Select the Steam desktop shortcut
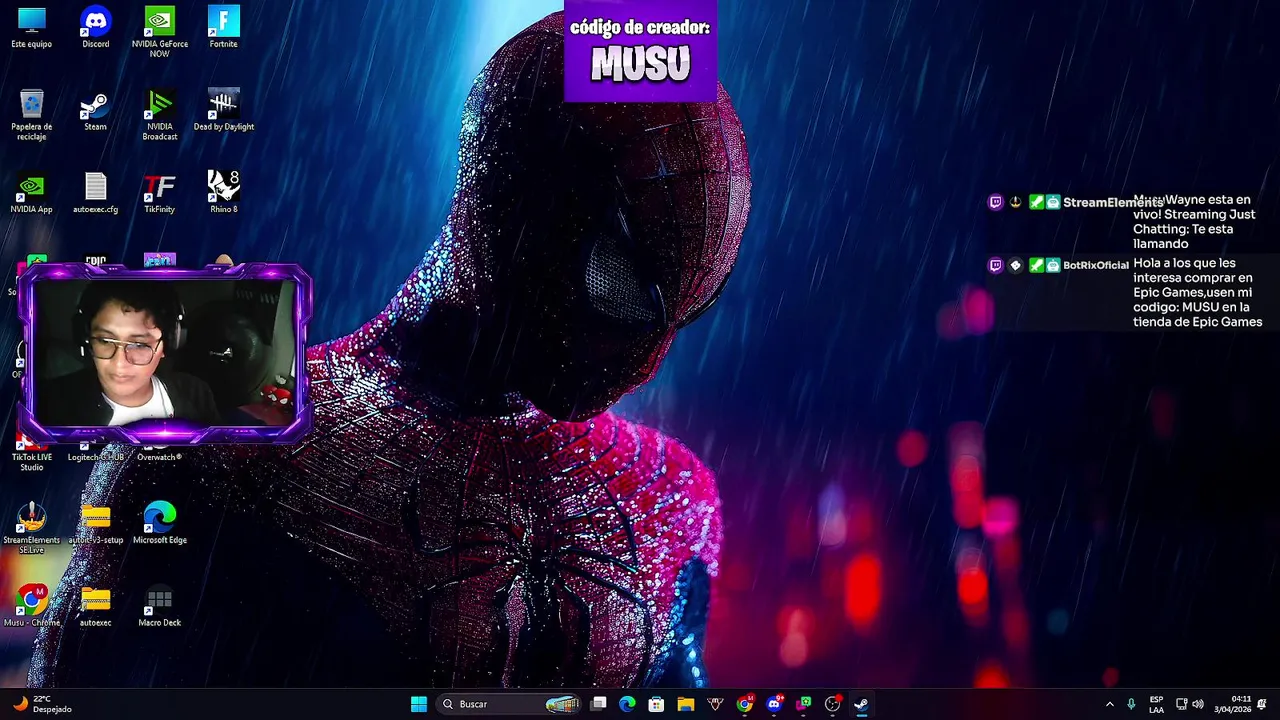The width and height of the screenshot is (1280, 720). (95, 110)
